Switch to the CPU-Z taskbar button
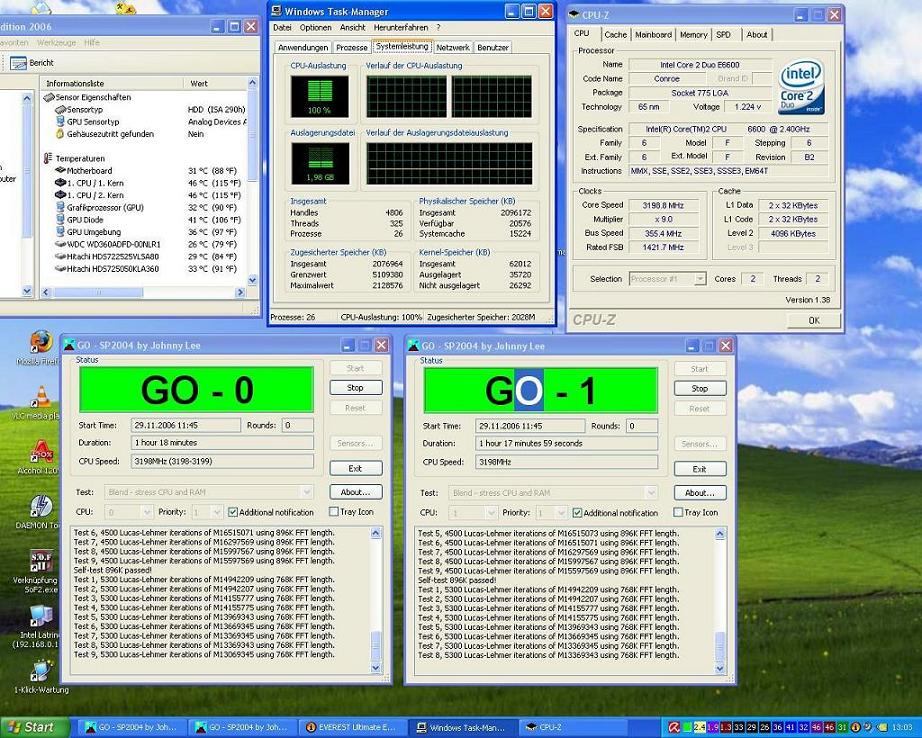The height and width of the screenshot is (738, 922). tap(573, 727)
